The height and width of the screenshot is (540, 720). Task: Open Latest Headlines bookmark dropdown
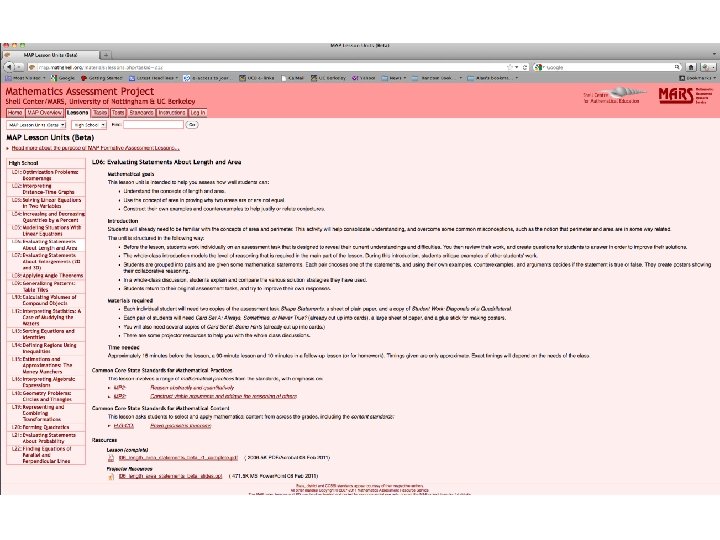[x=153, y=78]
